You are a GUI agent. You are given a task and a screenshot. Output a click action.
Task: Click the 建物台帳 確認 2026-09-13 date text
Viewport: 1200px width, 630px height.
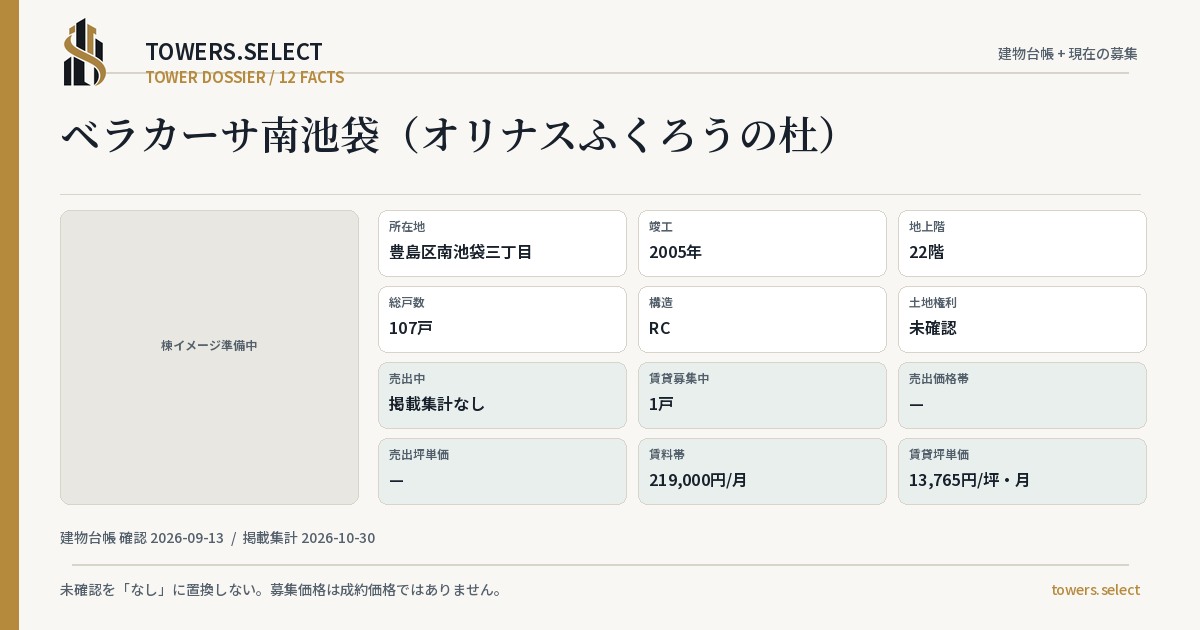[x=142, y=538]
